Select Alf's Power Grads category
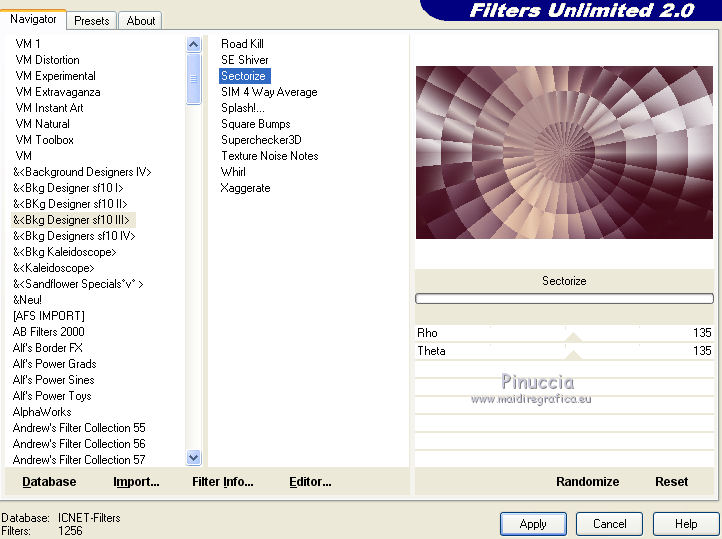This screenshot has height=539, width=722. tap(55, 364)
